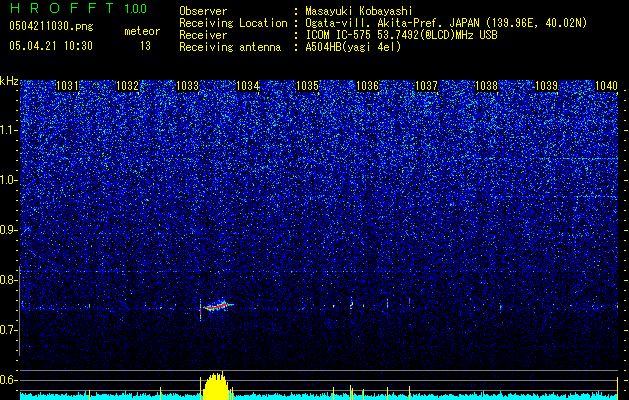Click the 1036 time marker

coord(367,86)
